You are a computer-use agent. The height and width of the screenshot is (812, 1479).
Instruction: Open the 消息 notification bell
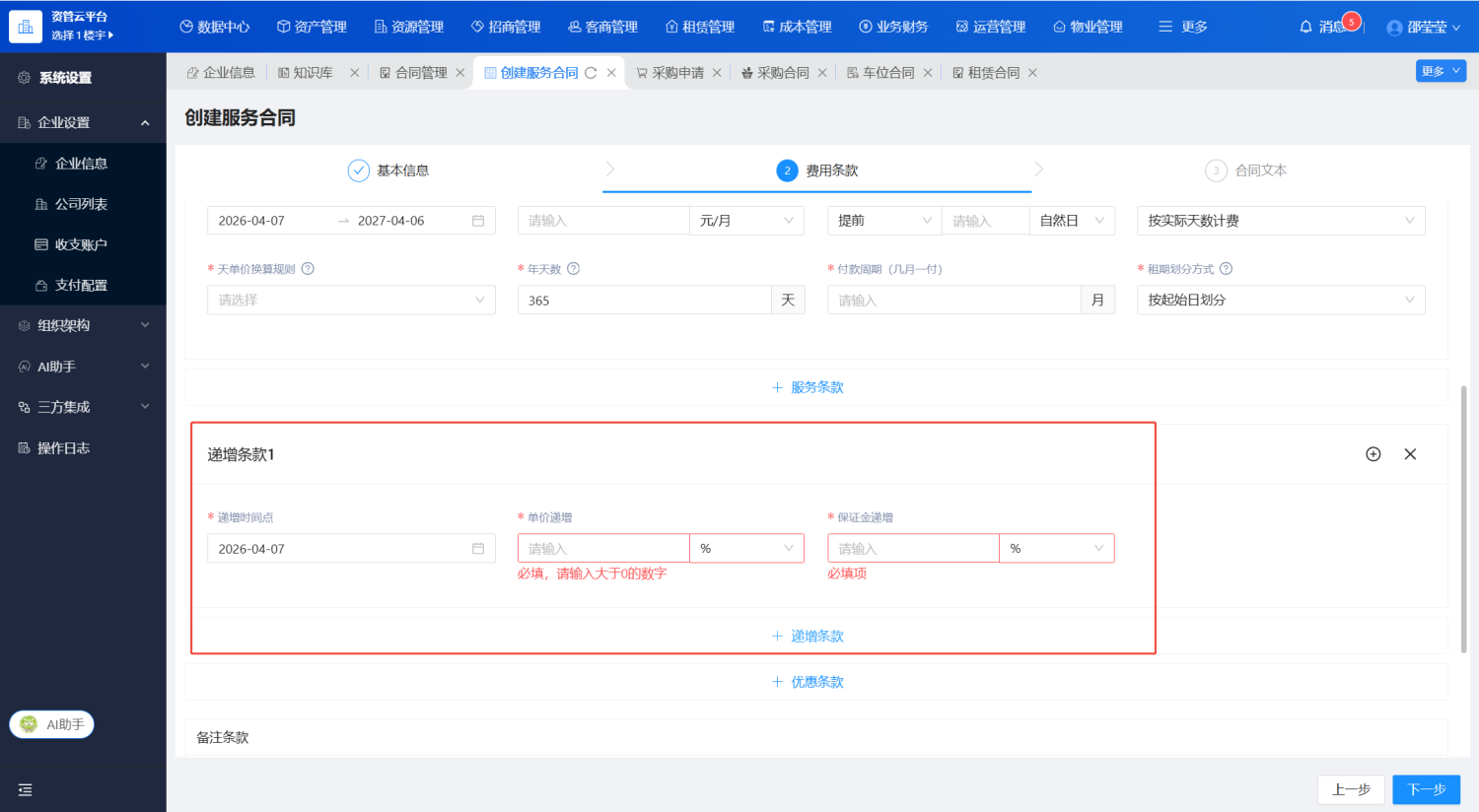point(1306,27)
